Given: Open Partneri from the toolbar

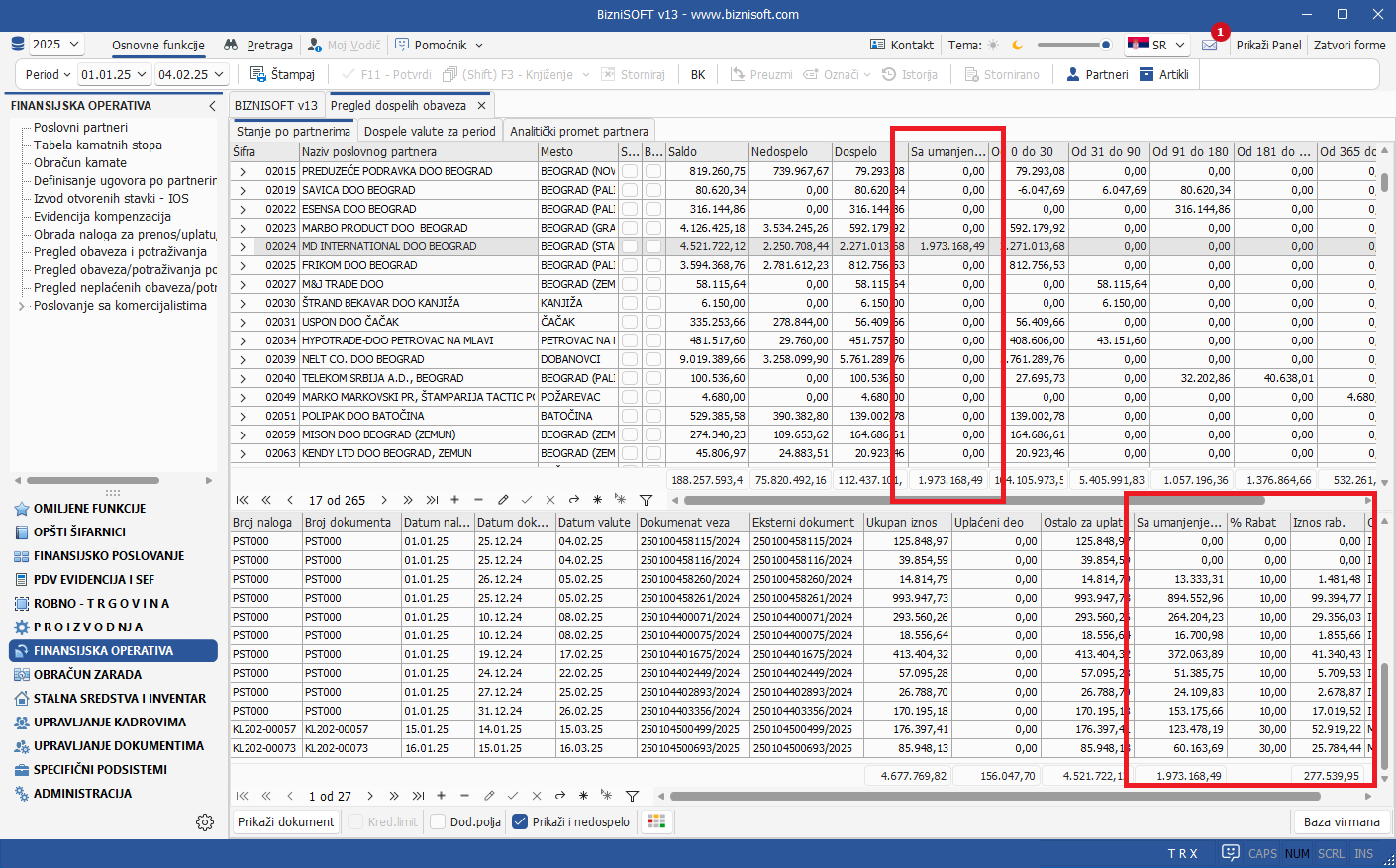Looking at the screenshot, I should 1097,74.
